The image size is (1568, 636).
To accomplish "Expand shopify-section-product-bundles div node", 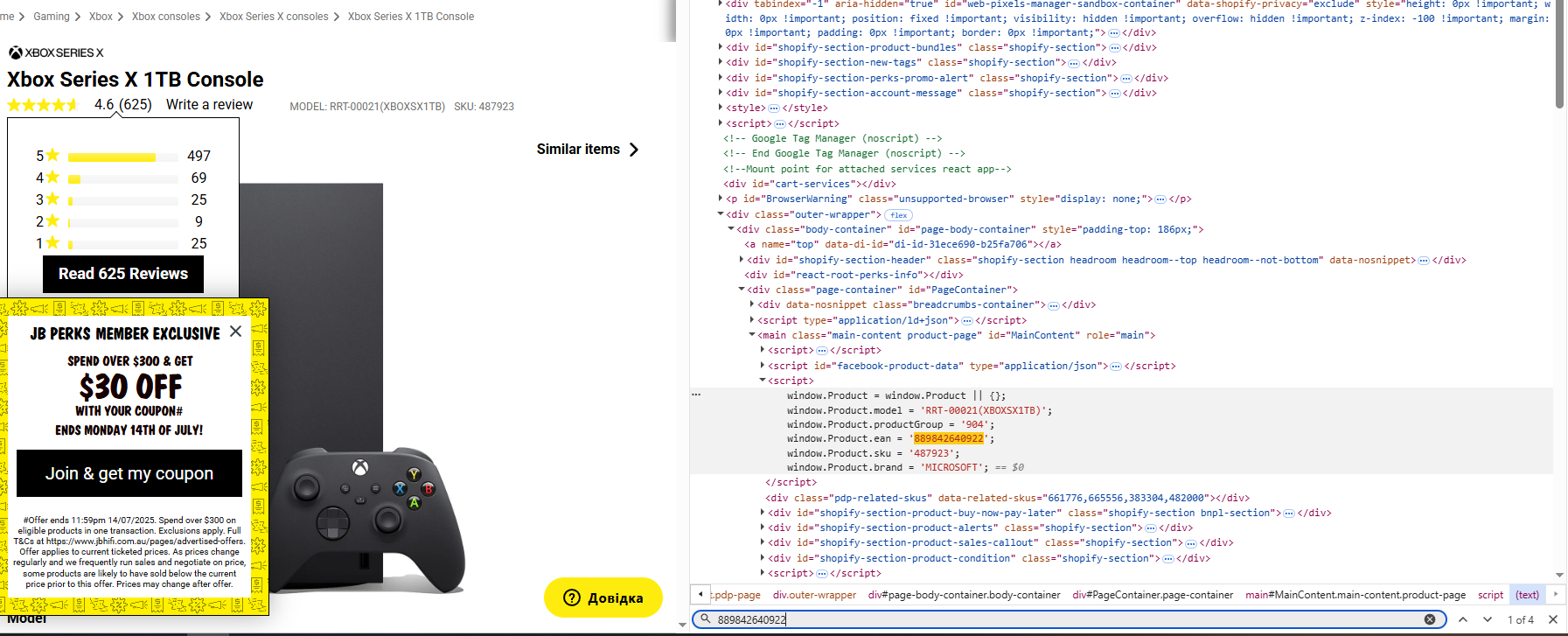I will (721, 47).
